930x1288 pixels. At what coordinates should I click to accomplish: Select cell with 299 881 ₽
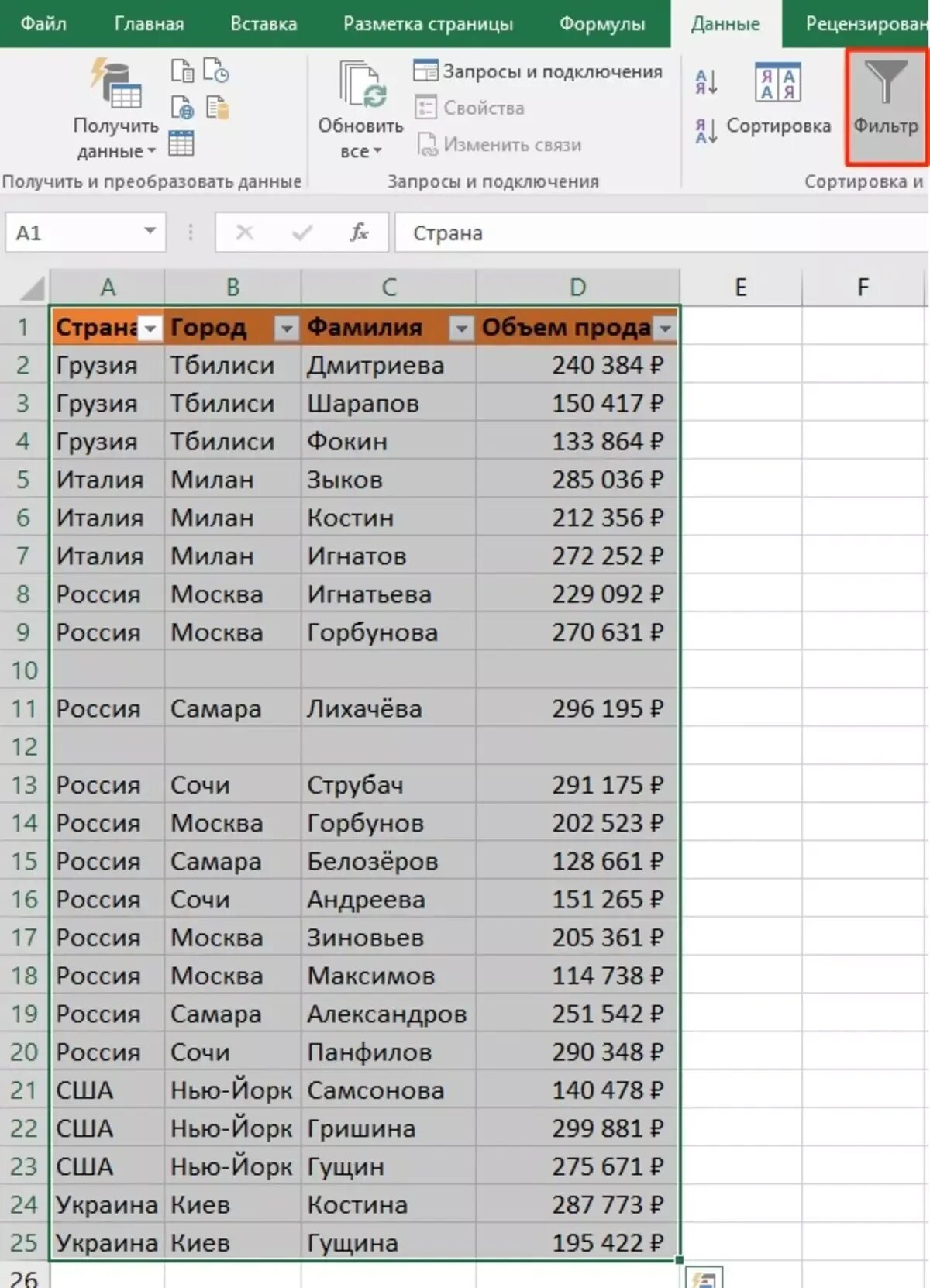tap(577, 1128)
